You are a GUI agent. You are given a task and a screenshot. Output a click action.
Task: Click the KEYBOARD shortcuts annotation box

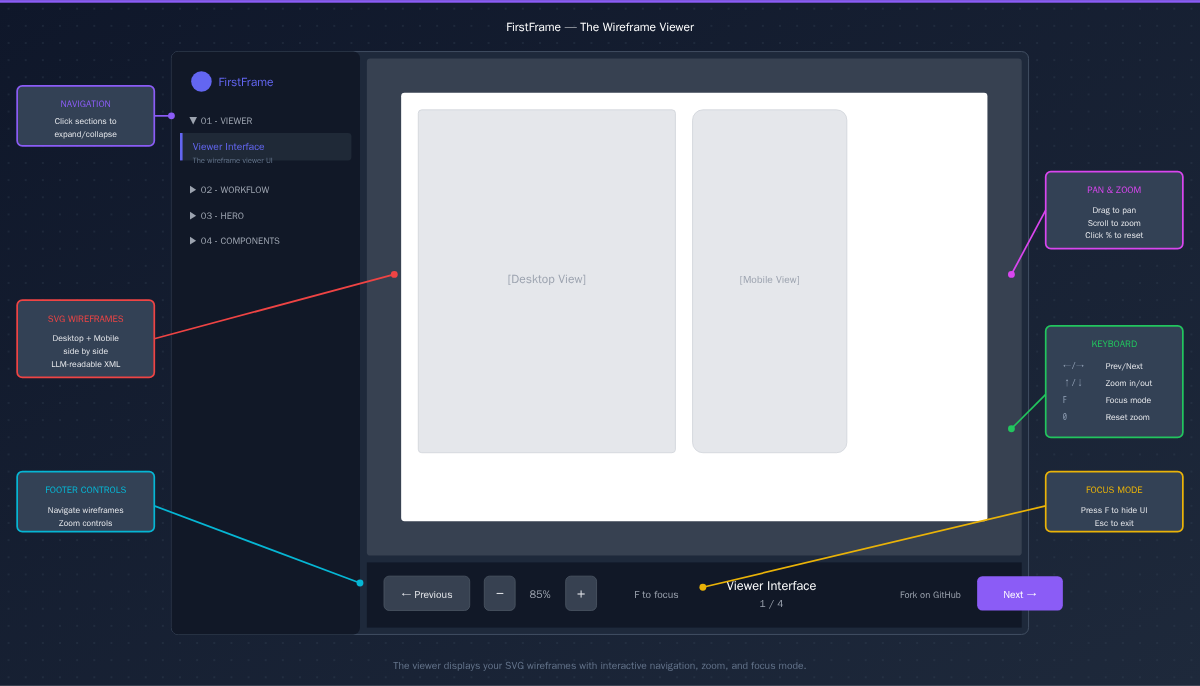(1114, 382)
